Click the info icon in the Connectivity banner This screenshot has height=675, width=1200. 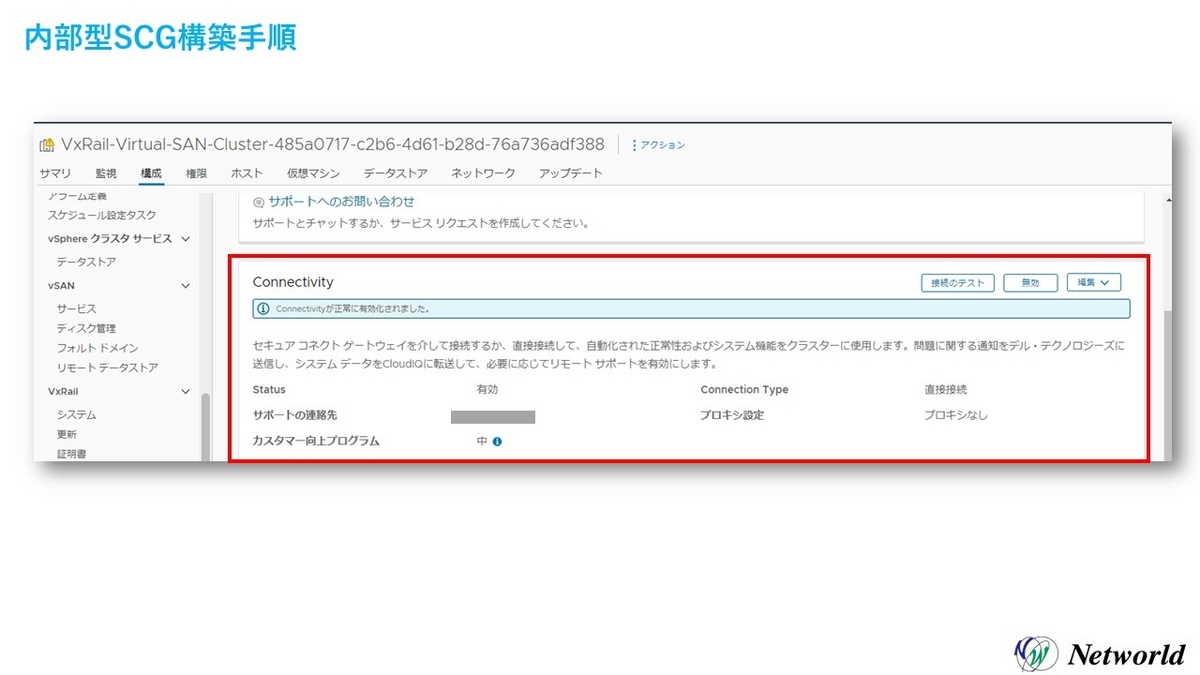pos(264,309)
